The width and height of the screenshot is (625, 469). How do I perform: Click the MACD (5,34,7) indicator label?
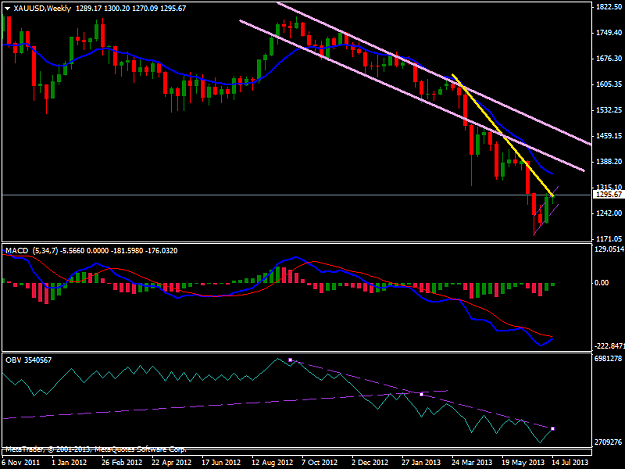[x=32, y=251]
